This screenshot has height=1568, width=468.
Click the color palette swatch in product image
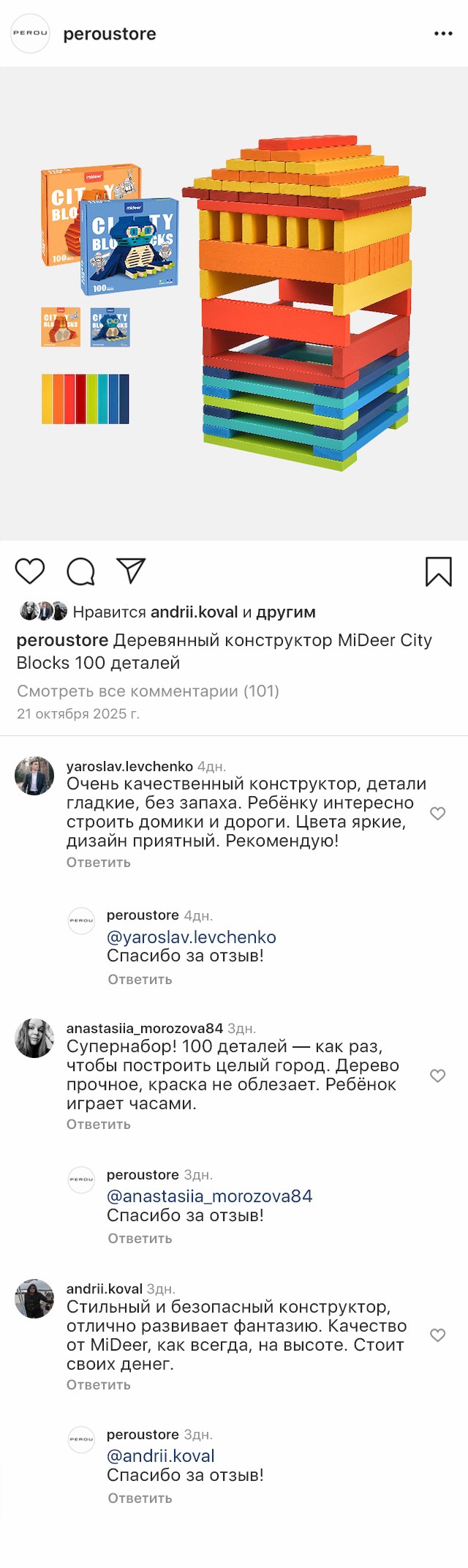86,399
